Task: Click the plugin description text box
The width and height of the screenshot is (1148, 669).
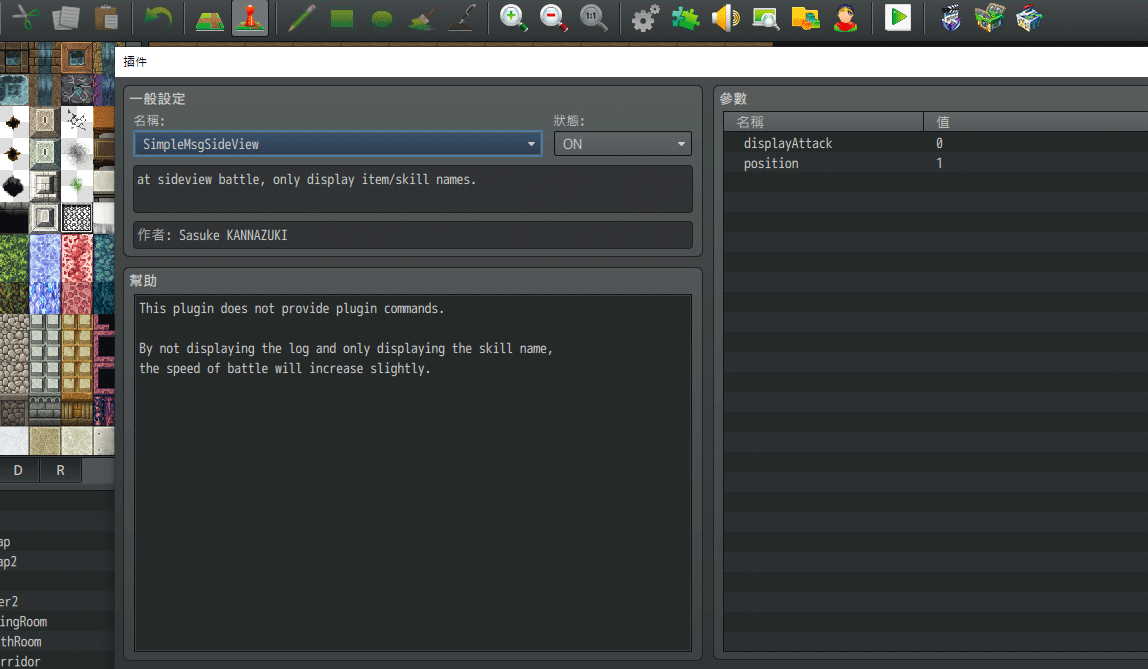Action: tap(413, 189)
